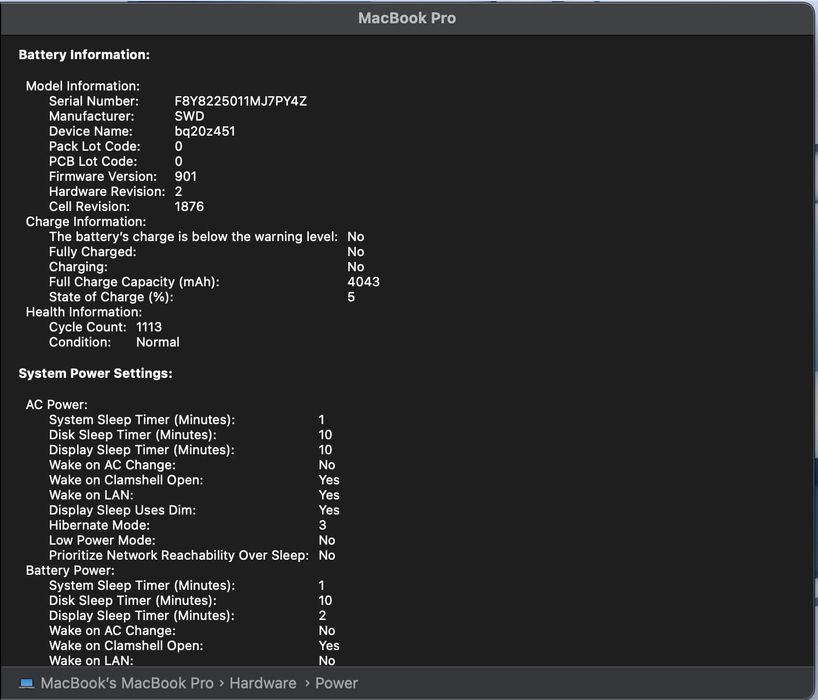Select "Power" in the path bar
The width and height of the screenshot is (818, 700).
336,683
